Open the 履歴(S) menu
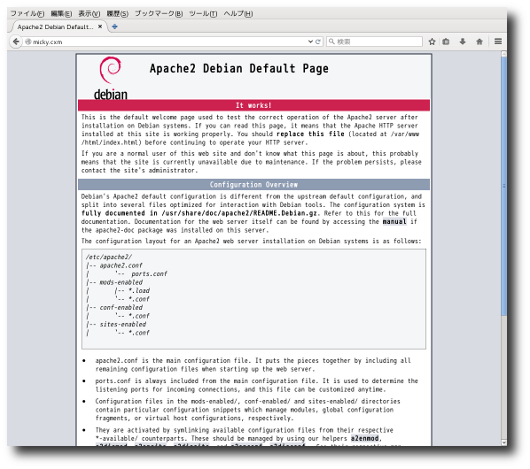 click(x=117, y=14)
